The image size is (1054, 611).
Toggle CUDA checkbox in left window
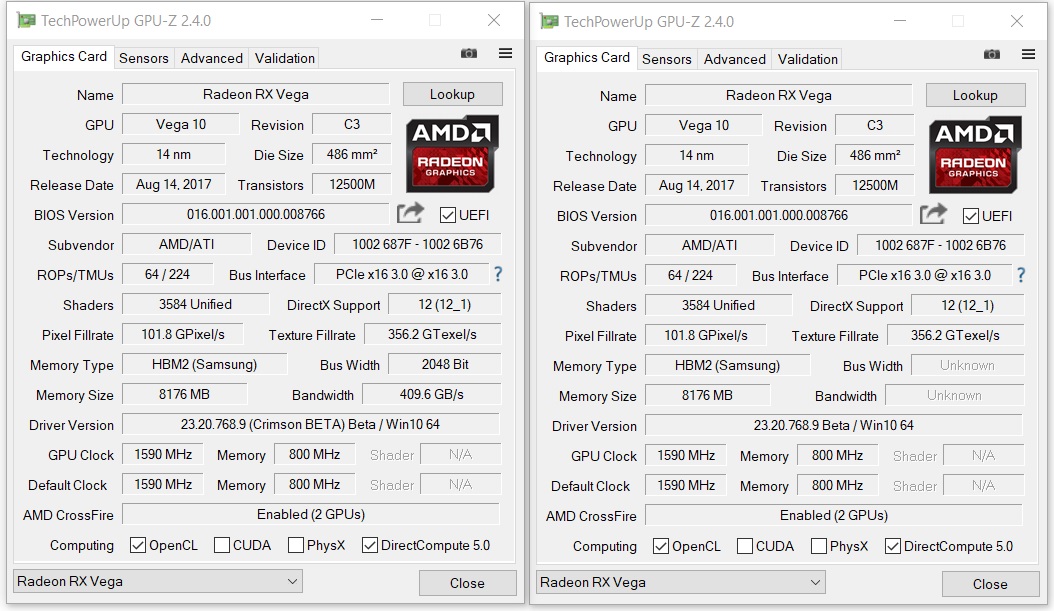click(x=222, y=545)
